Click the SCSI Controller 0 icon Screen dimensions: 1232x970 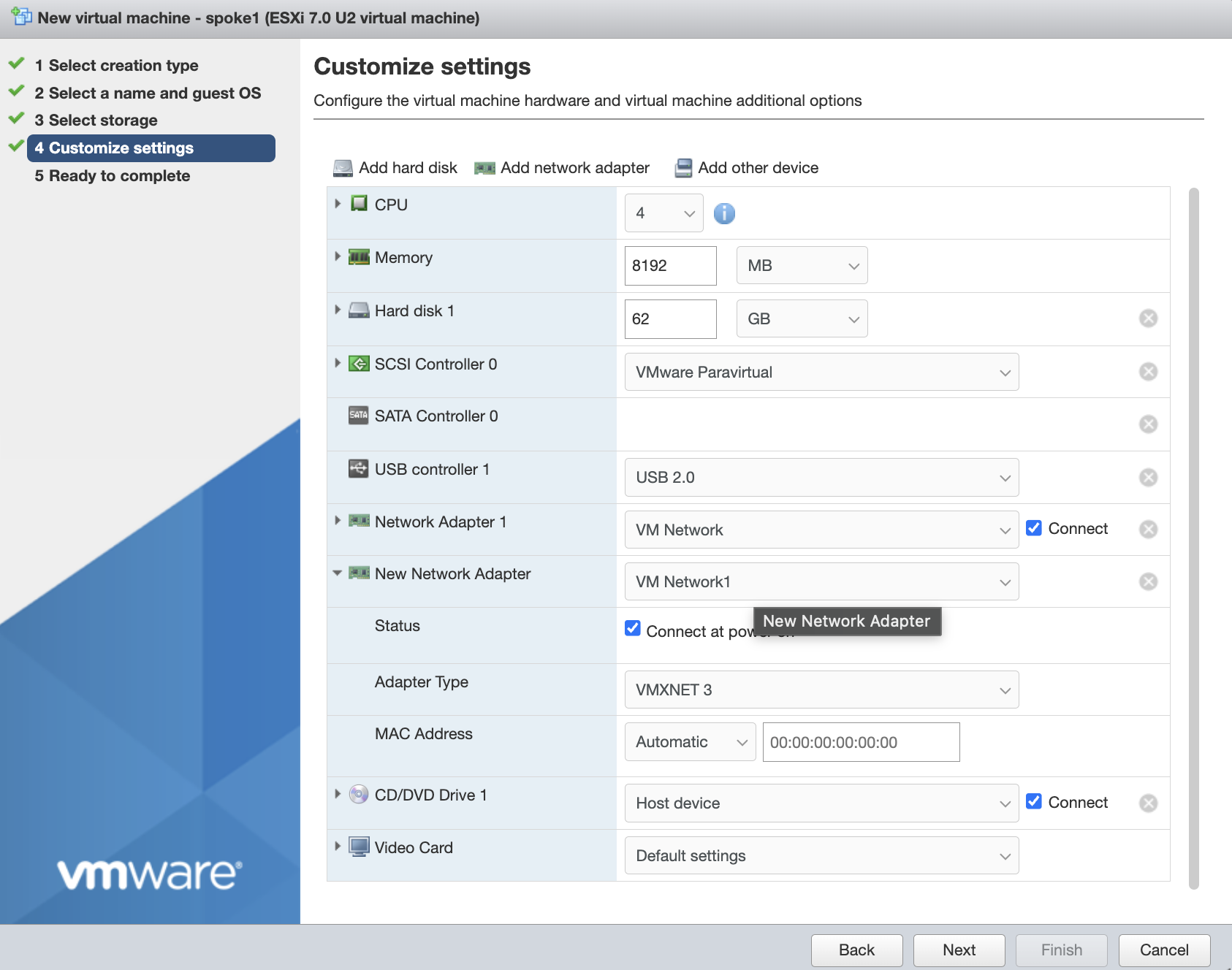pos(359,364)
